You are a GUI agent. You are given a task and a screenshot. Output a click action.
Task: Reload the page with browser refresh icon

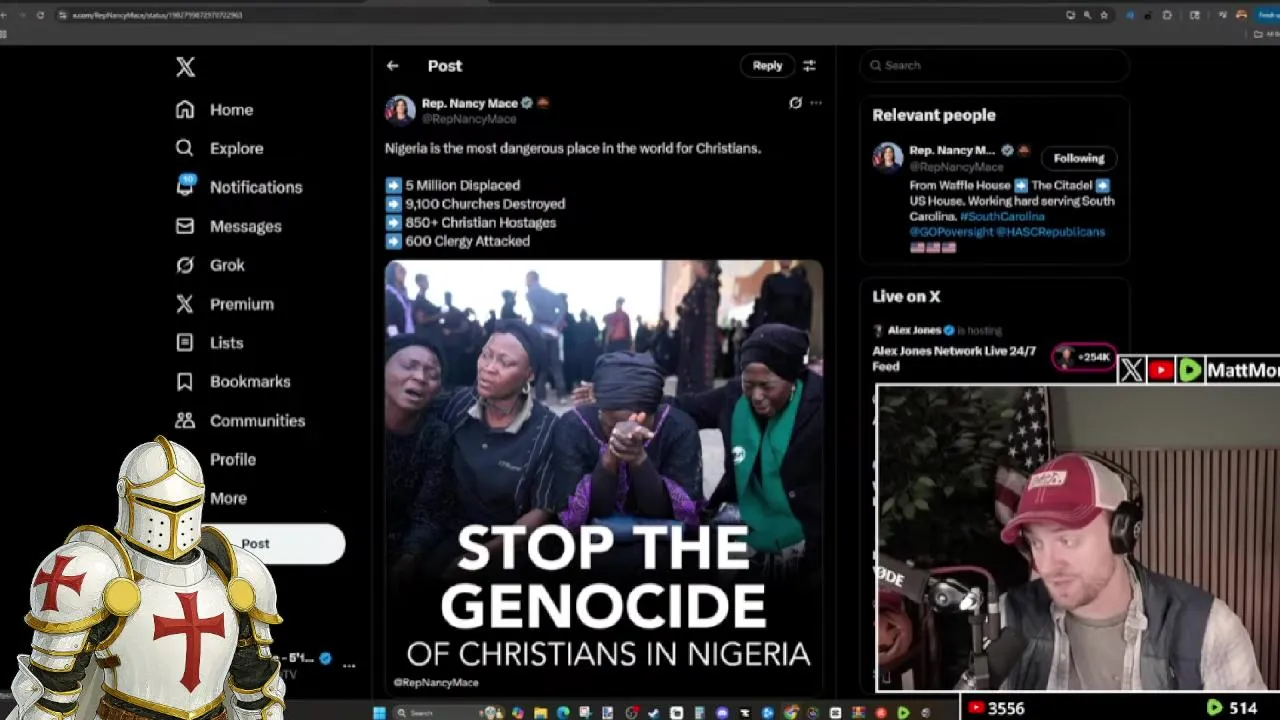tap(40, 15)
